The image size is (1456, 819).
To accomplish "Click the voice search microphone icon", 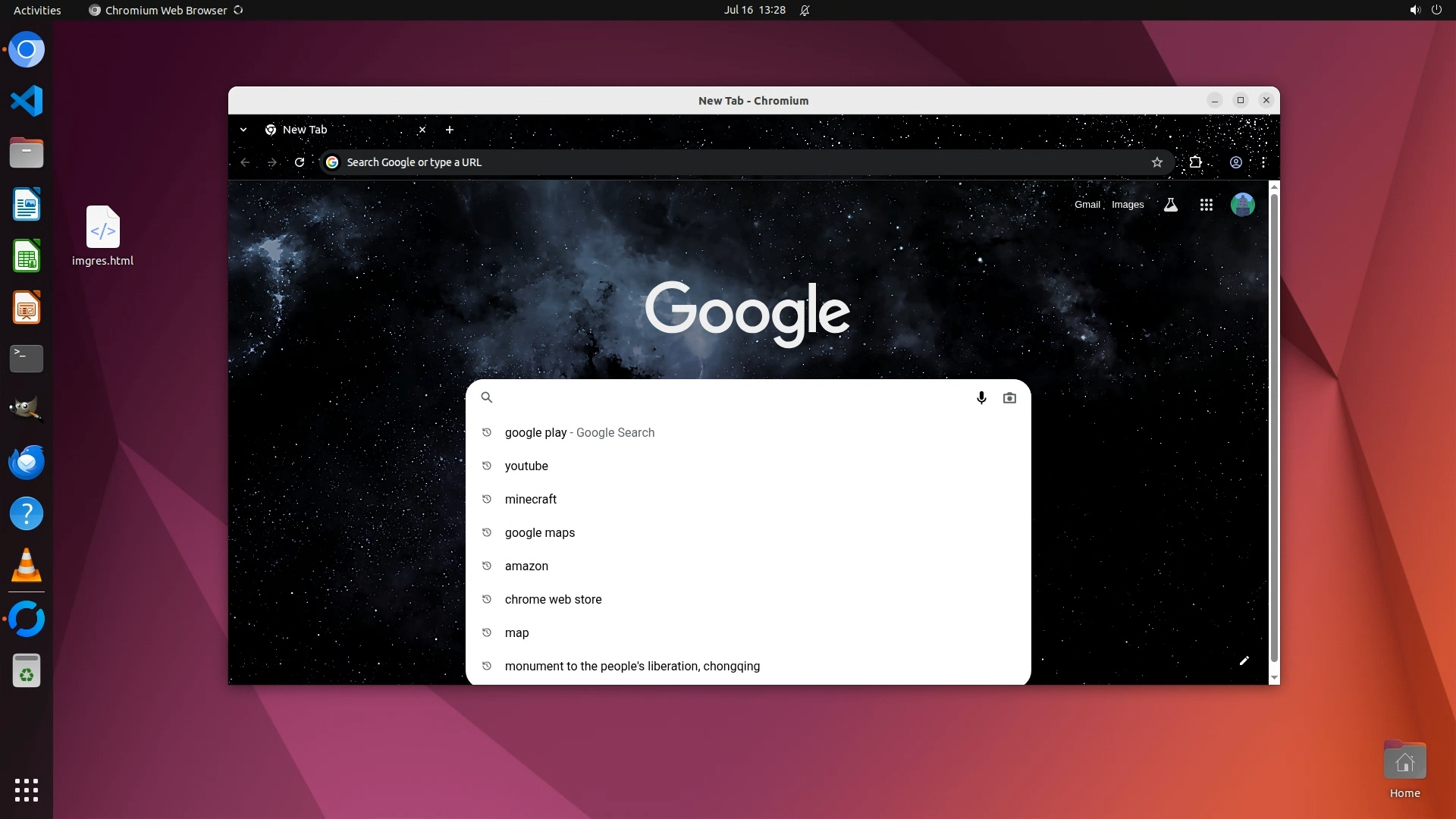I will (981, 397).
